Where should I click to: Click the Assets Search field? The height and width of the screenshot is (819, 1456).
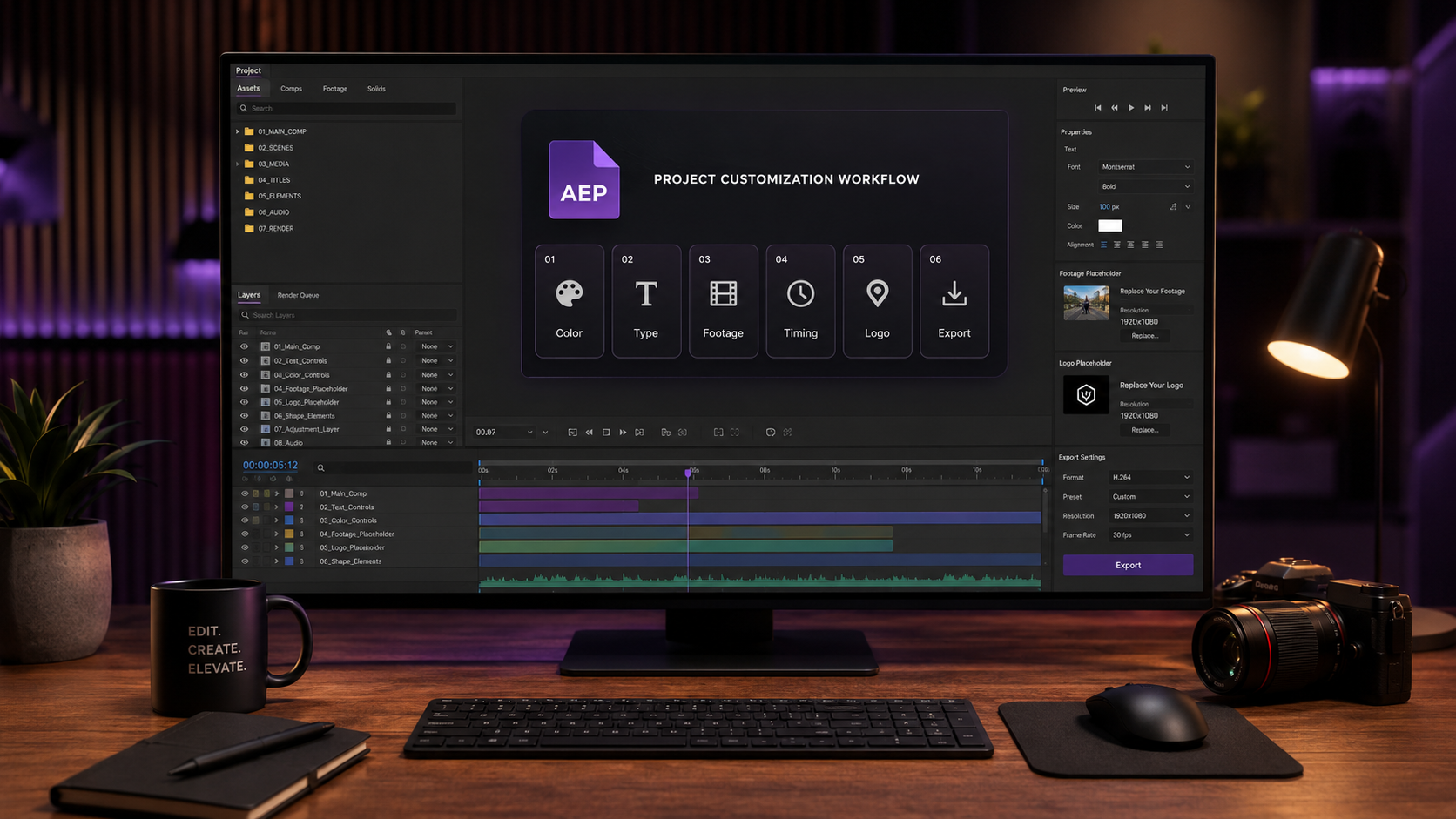pyautogui.click(x=347, y=109)
